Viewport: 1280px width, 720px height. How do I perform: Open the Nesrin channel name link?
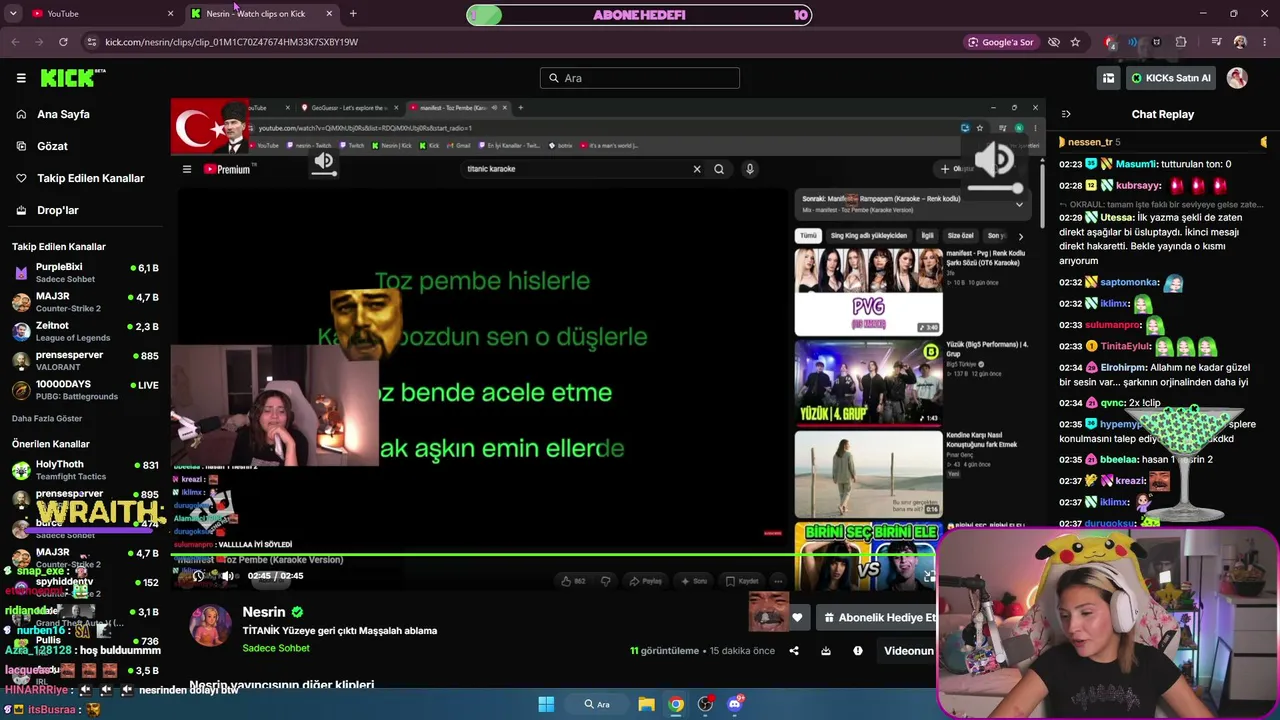(x=264, y=612)
